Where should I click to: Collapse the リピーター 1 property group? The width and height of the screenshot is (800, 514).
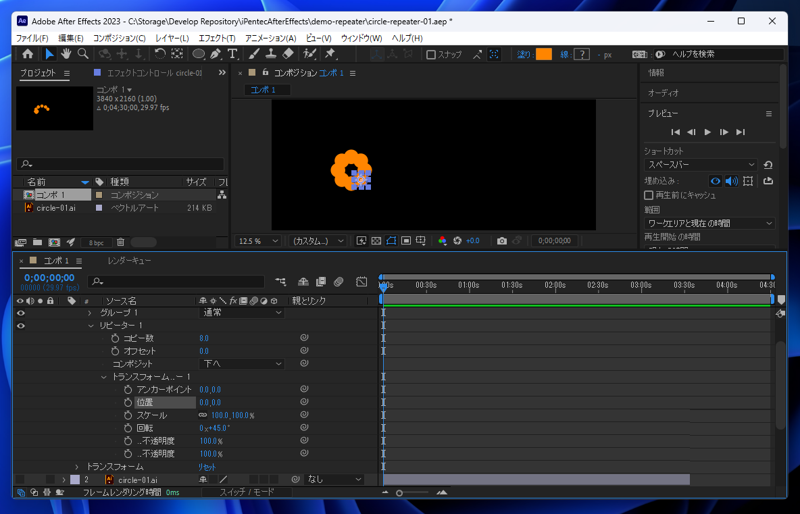coord(90,326)
